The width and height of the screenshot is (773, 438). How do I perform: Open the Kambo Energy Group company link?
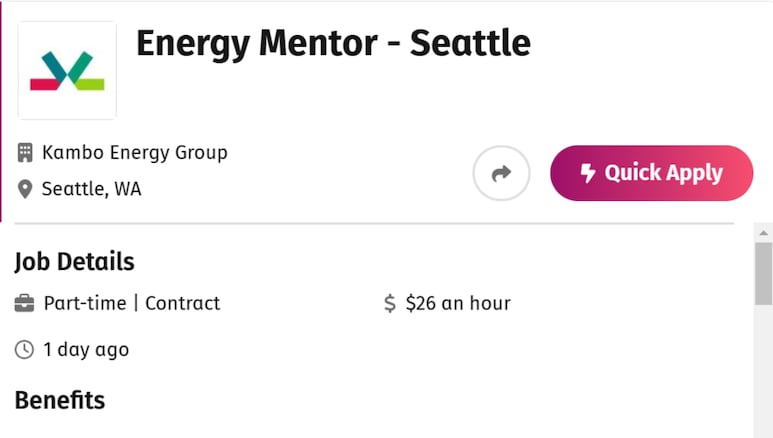pos(135,152)
